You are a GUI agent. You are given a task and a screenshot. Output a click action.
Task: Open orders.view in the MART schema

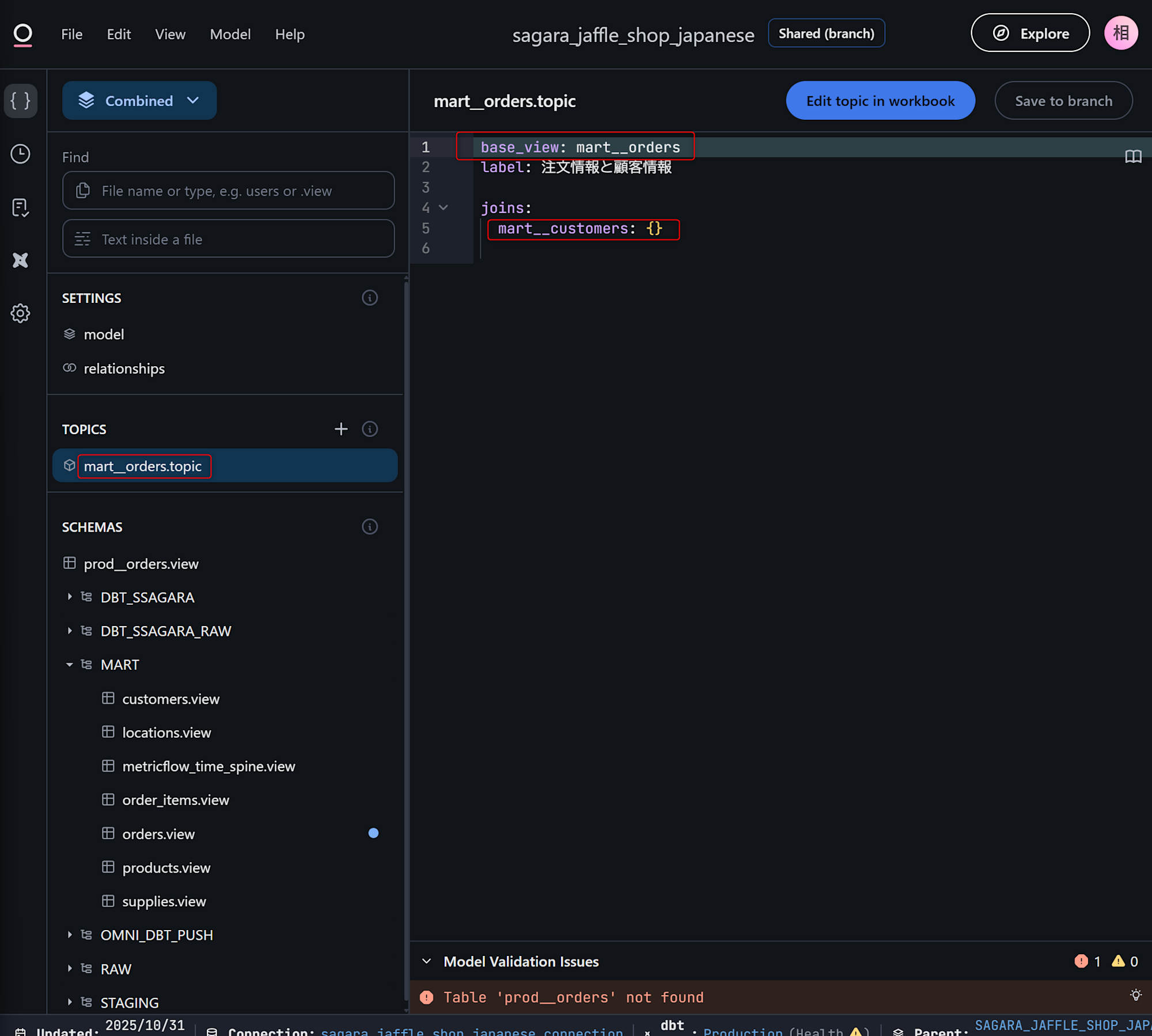click(x=158, y=834)
